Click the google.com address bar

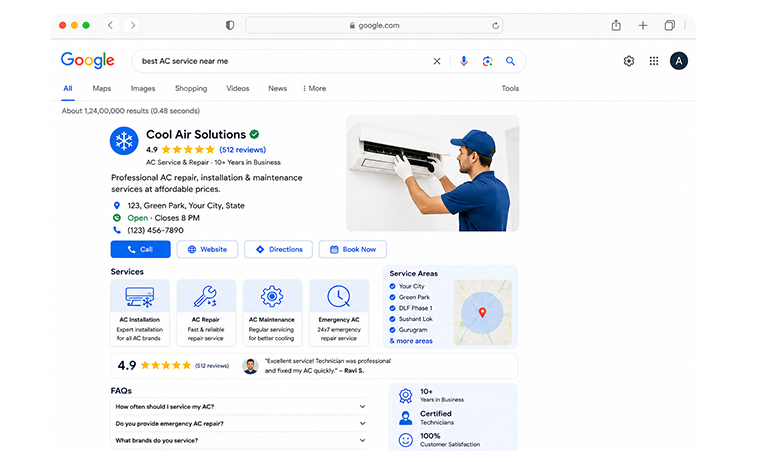(374, 25)
